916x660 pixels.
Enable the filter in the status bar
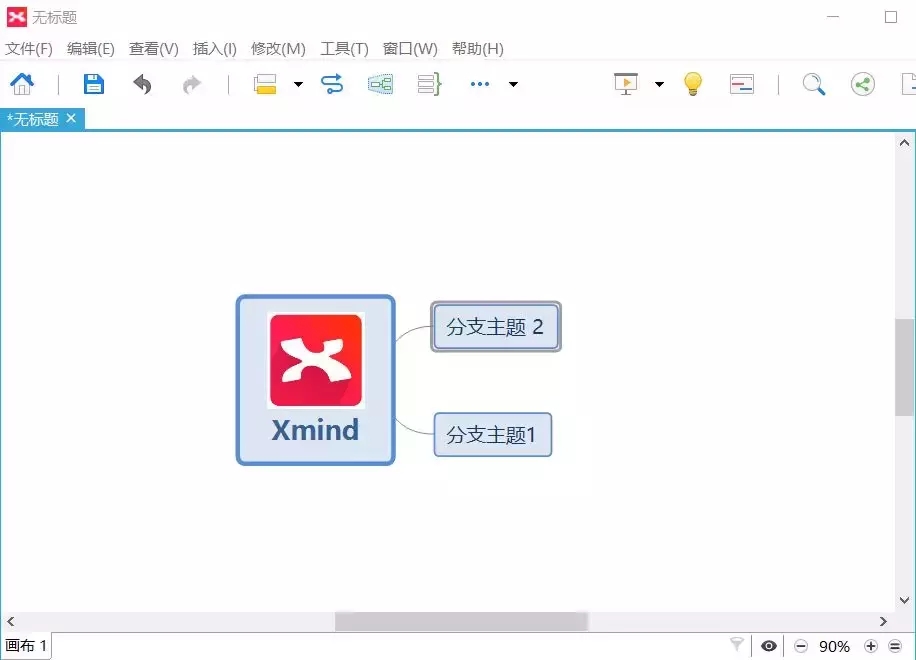point(737,646)
